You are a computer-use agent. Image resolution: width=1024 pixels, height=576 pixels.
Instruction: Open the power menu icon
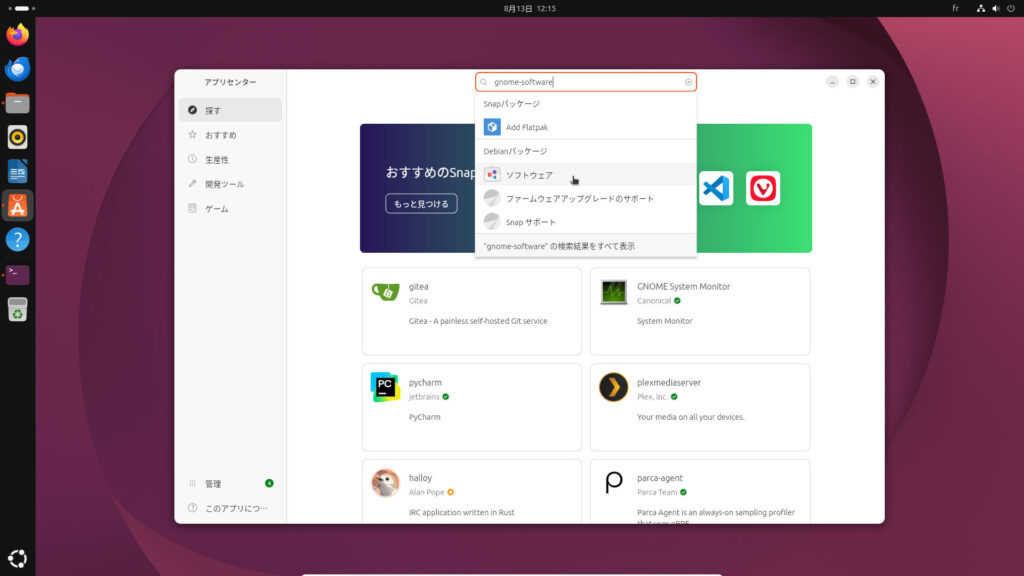click(1011, 8)
